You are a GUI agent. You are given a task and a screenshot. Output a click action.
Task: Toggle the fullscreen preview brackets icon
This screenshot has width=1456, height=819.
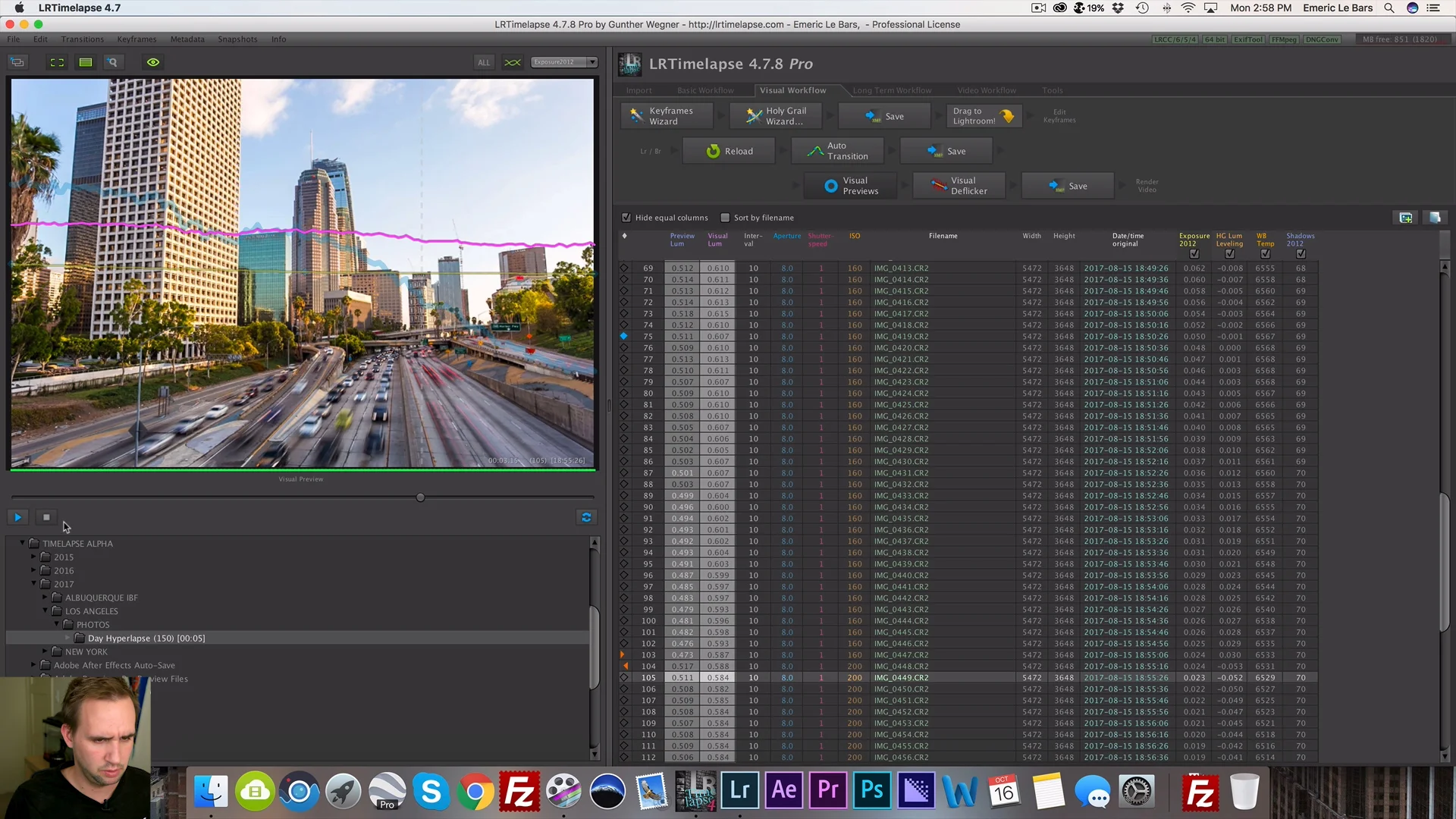[x=57, y=62]
